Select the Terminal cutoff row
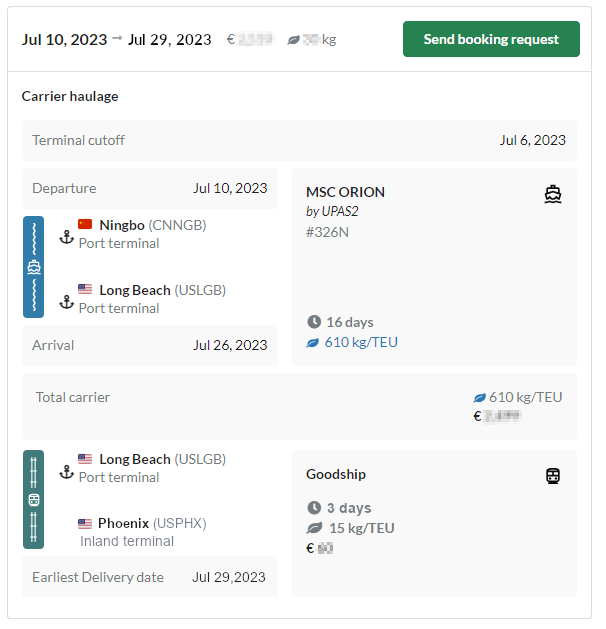The height and width of the screenshot is (629, 606). tap(299, 141)
